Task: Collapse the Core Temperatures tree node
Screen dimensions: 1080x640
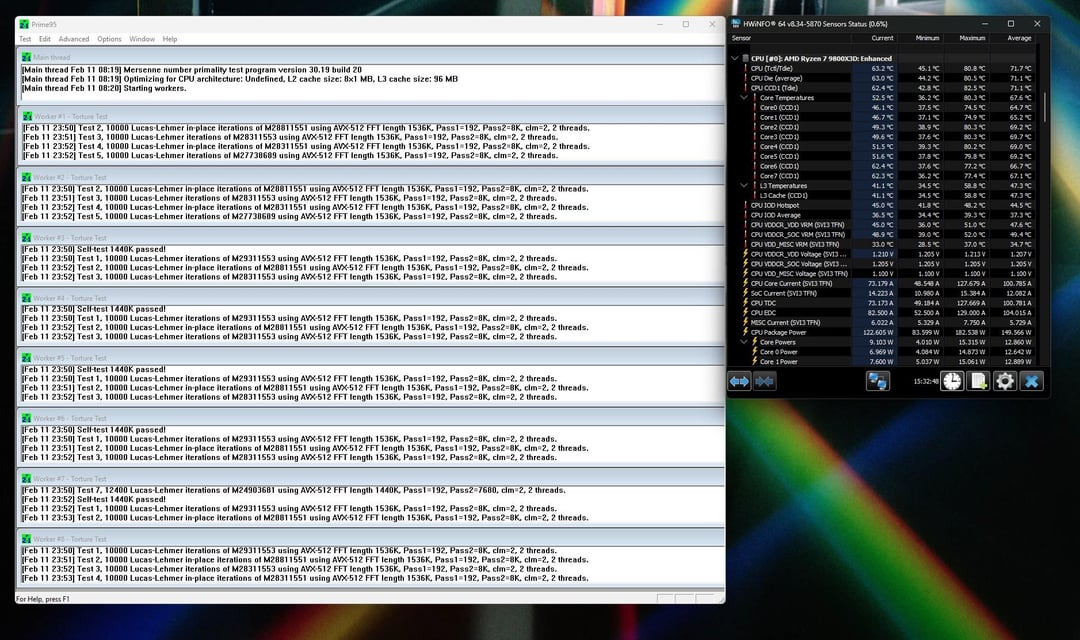Action: (744, 98)
